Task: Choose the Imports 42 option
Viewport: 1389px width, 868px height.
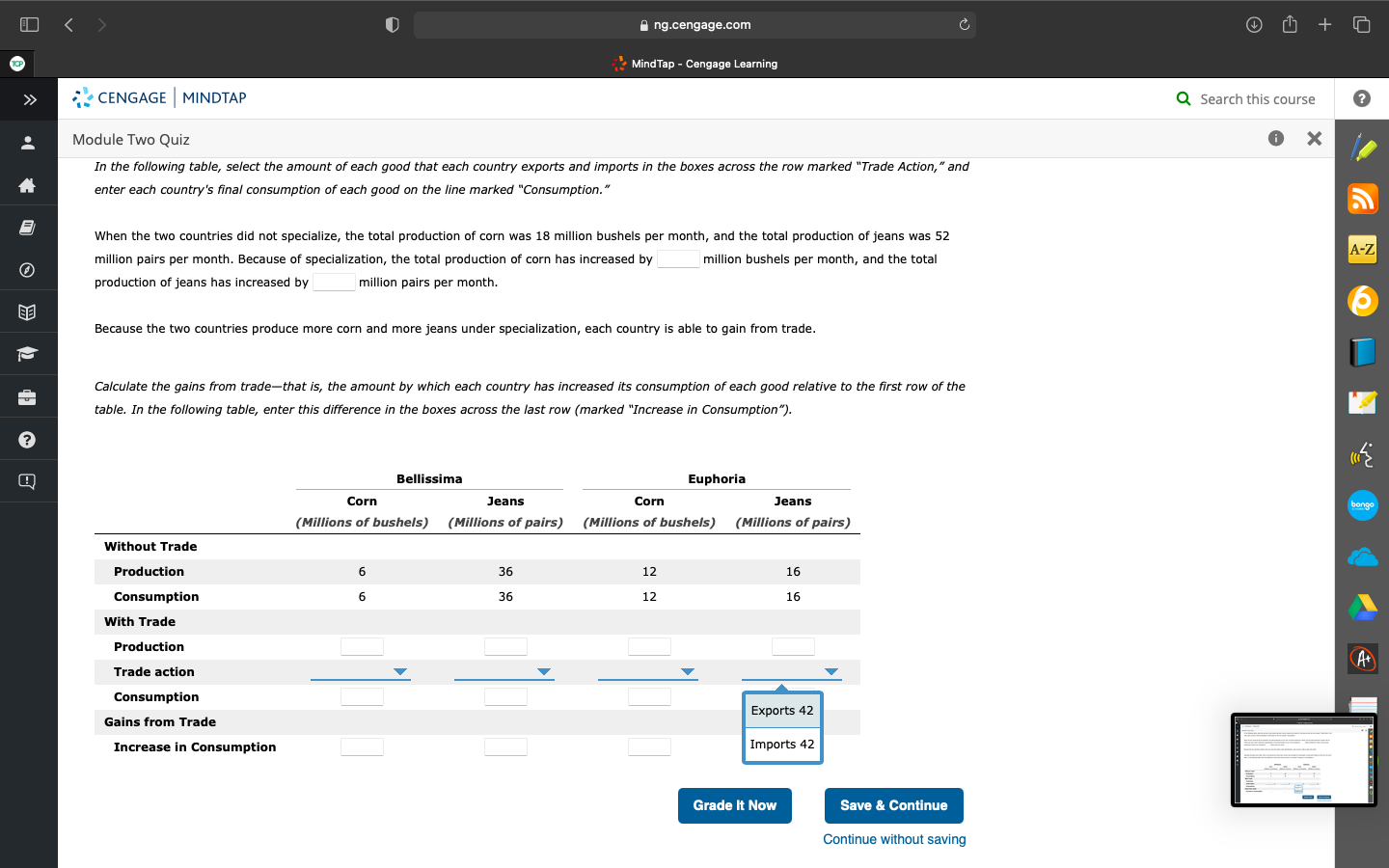Action: pos(782,745)
